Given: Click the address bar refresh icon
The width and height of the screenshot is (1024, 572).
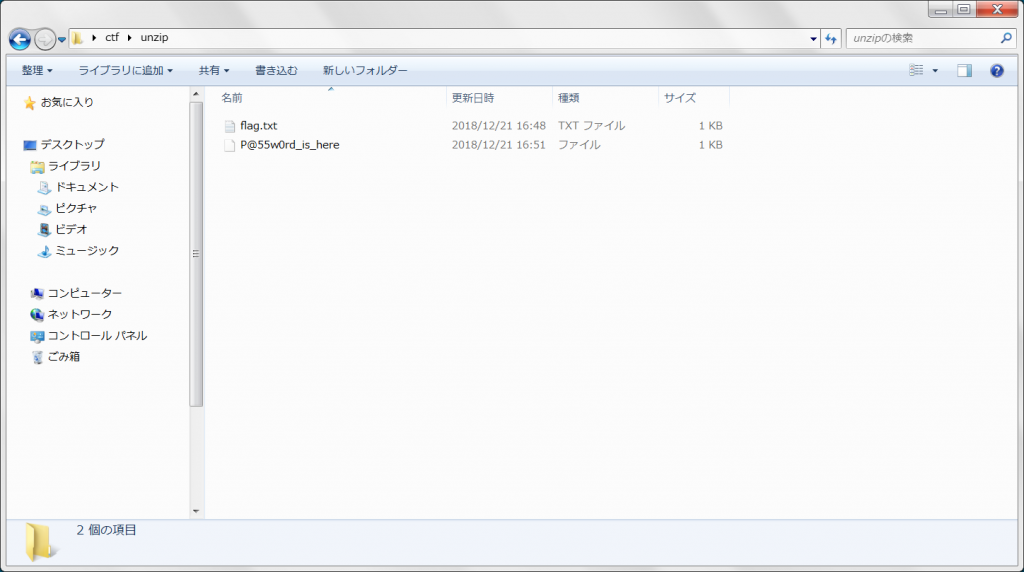Looking at the screenshot, I should (831, 39).
